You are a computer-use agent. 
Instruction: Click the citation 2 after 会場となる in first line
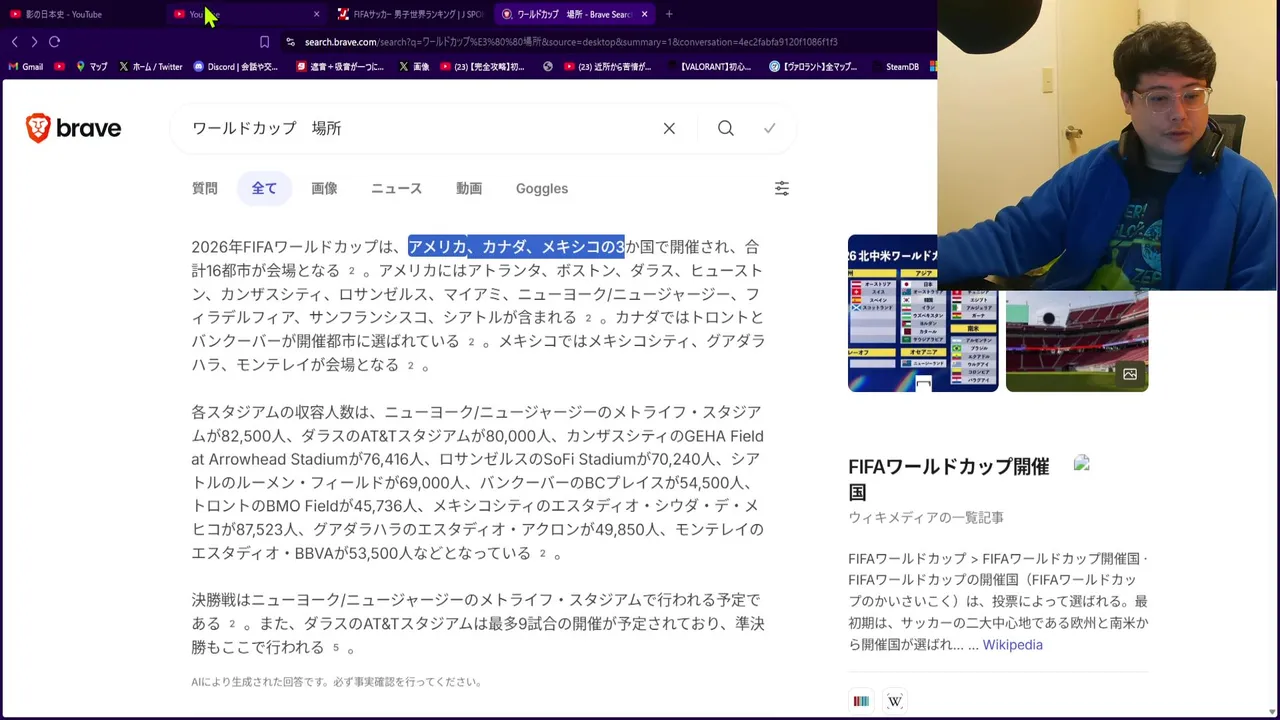(x=352, y=271)
